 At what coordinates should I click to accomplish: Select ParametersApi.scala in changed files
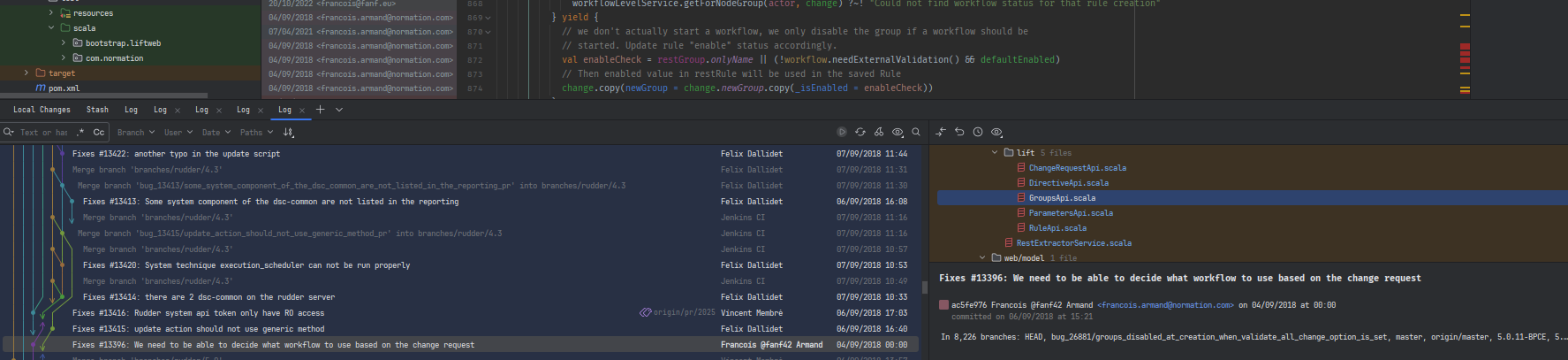1071,212
